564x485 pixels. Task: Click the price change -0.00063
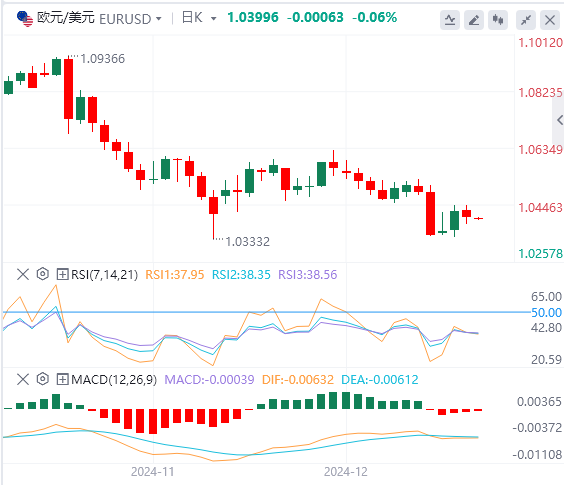315,17
